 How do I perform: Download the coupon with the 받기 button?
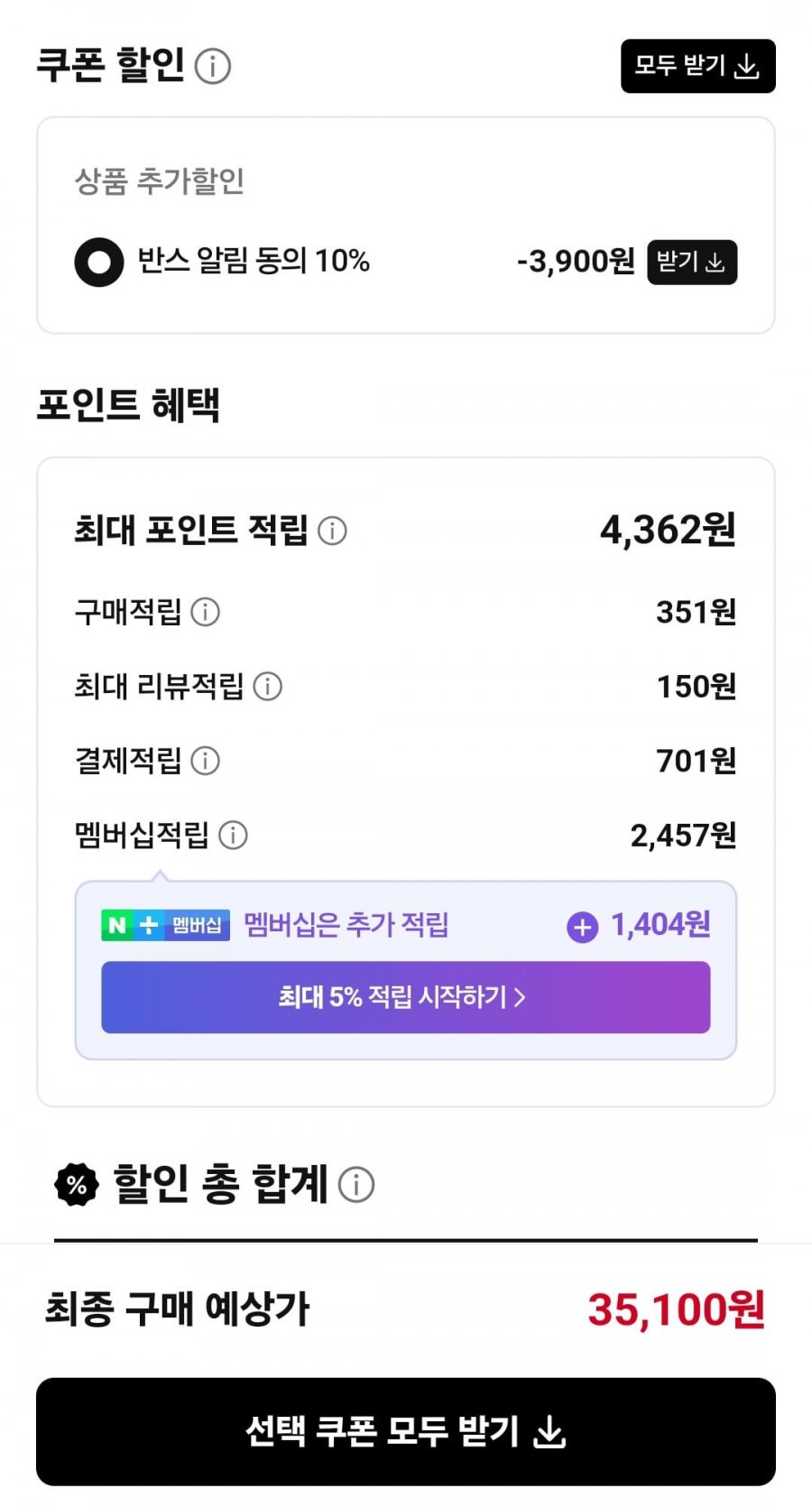pyautogui.click(x=692, y=263)
